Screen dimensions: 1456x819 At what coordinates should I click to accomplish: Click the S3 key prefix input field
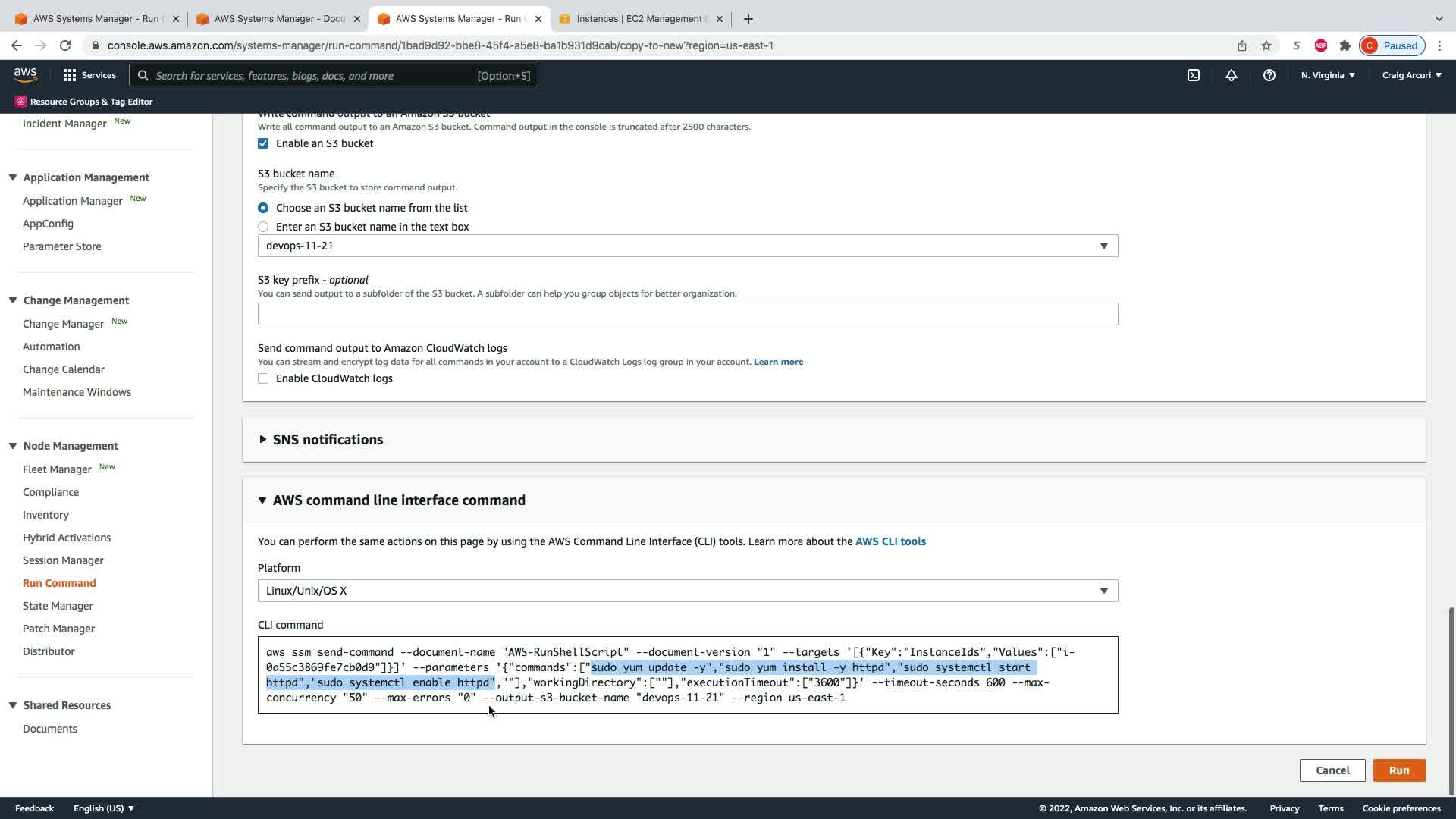687,314
